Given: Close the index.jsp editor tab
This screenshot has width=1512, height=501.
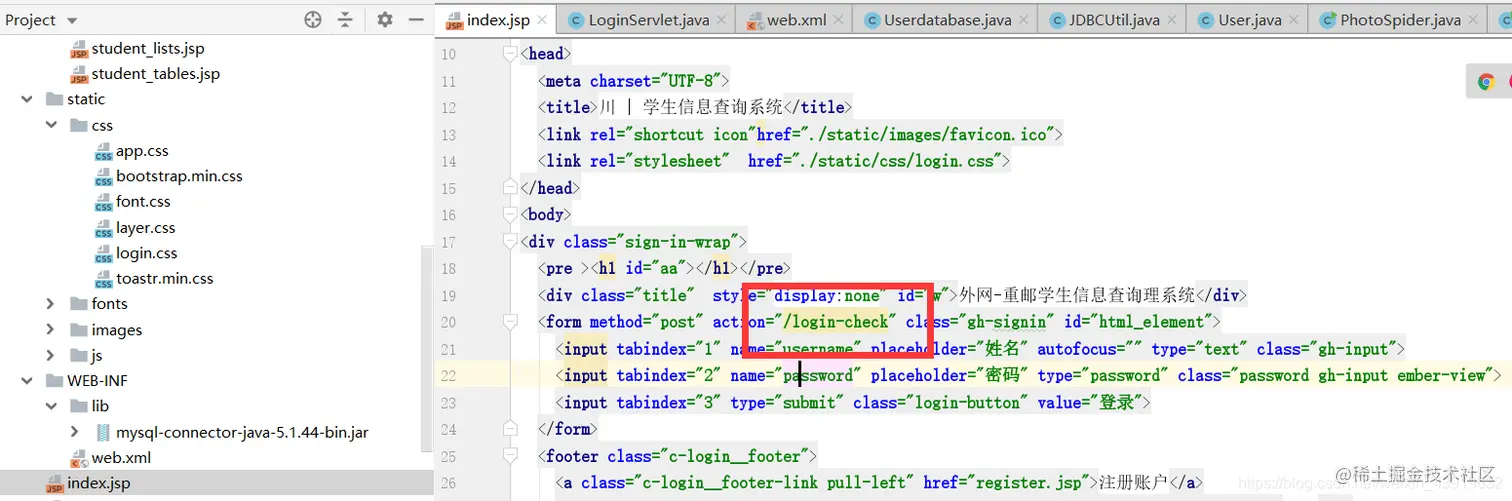Looking at the screenshot, I should tap(543, 20).
